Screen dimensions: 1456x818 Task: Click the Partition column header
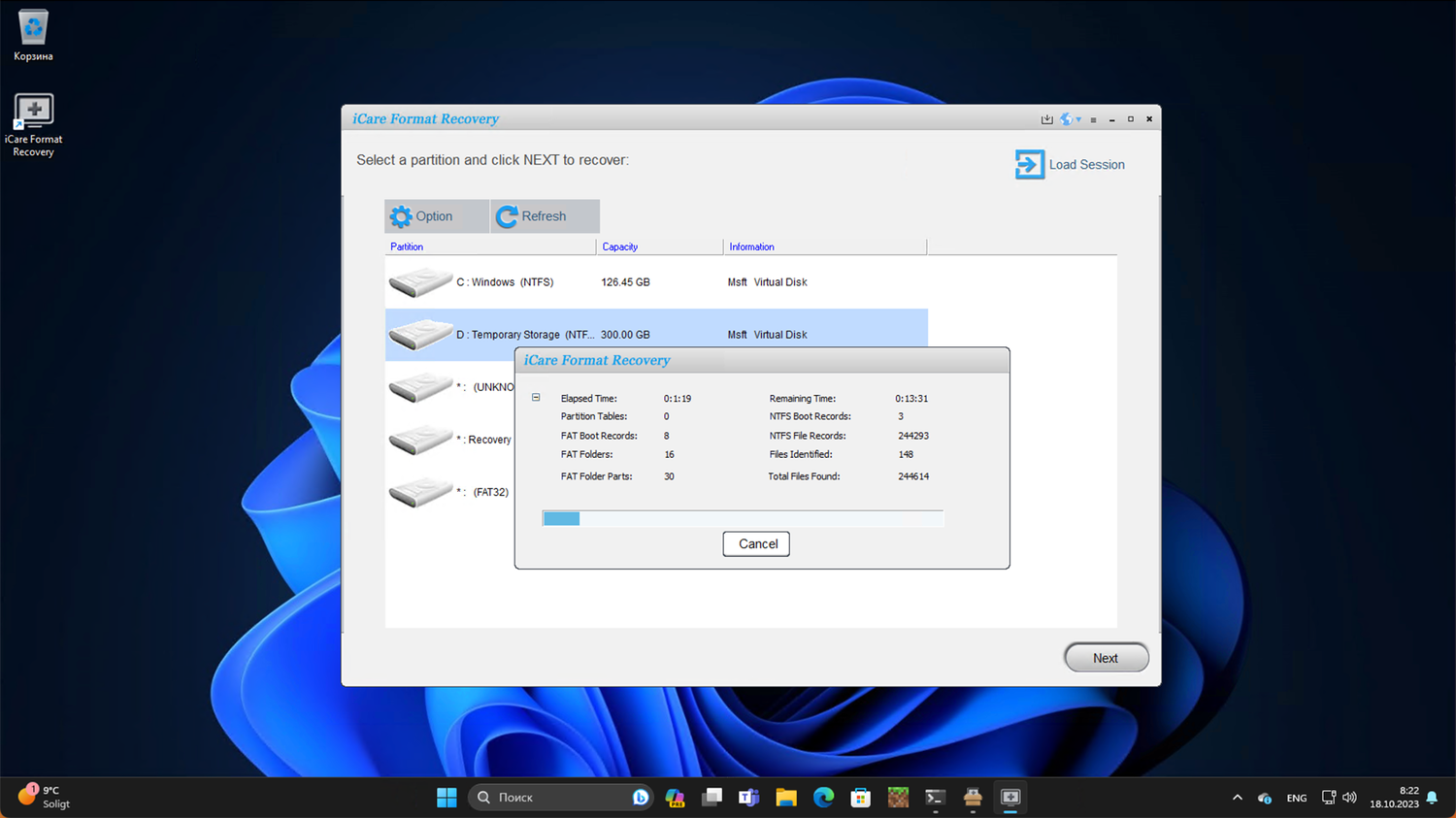point(490,247)
